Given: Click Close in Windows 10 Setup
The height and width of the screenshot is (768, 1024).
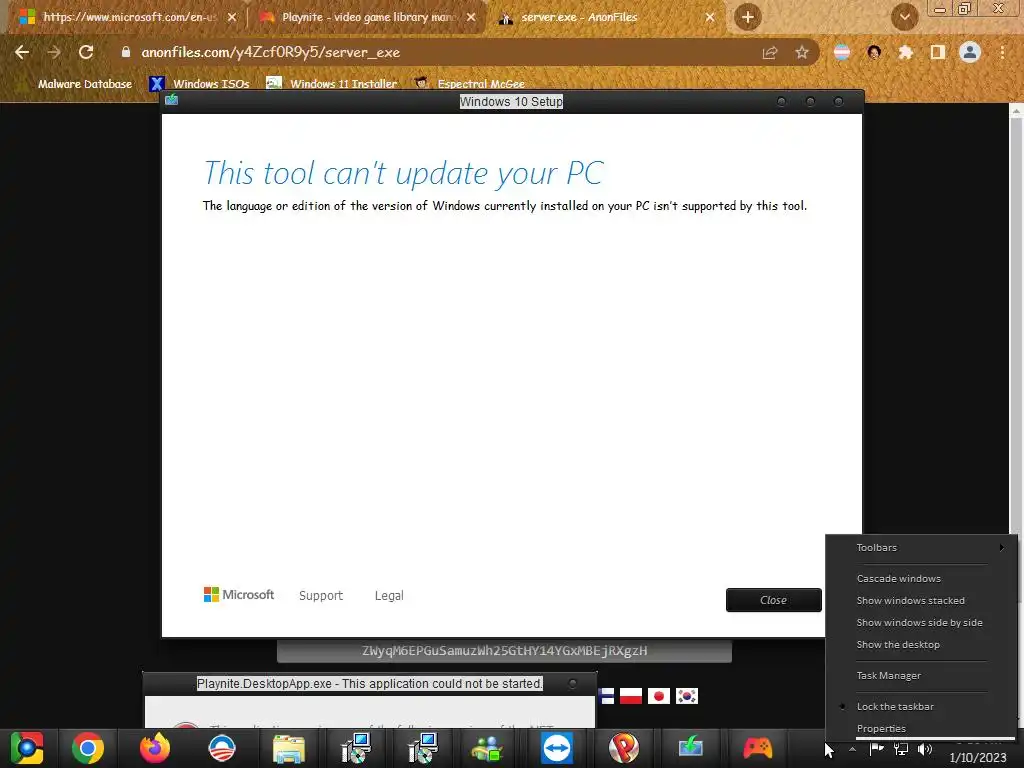Looking at the screenshot, I should click(x=773, y=600).
